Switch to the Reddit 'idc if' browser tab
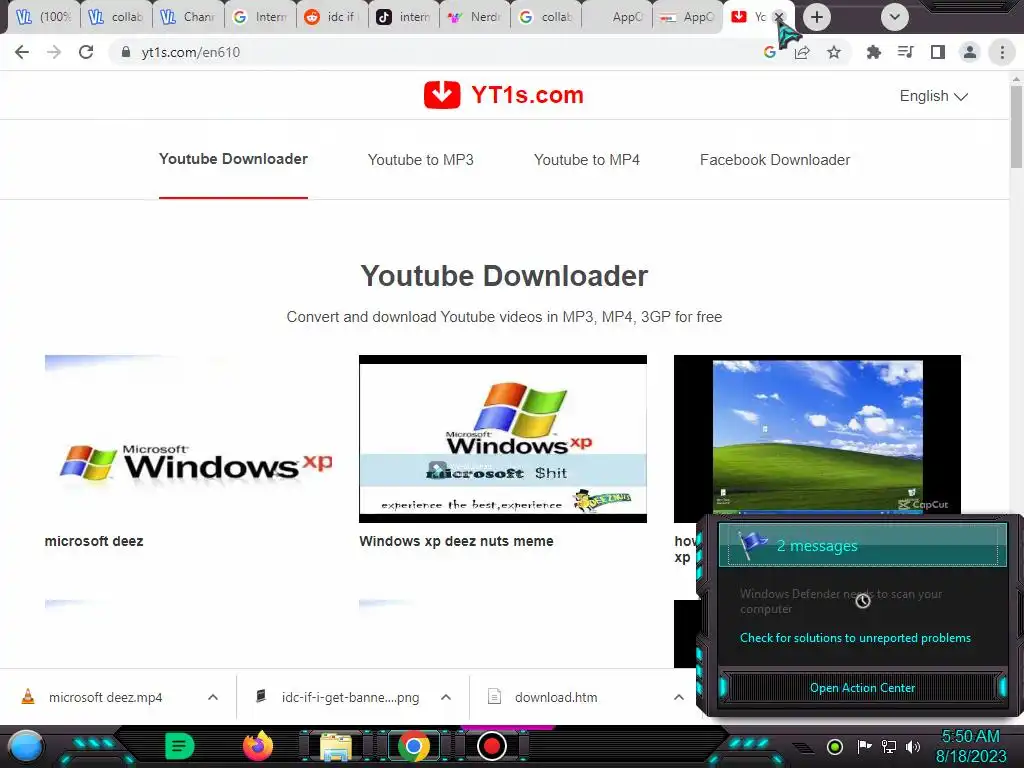 point(332,17)
